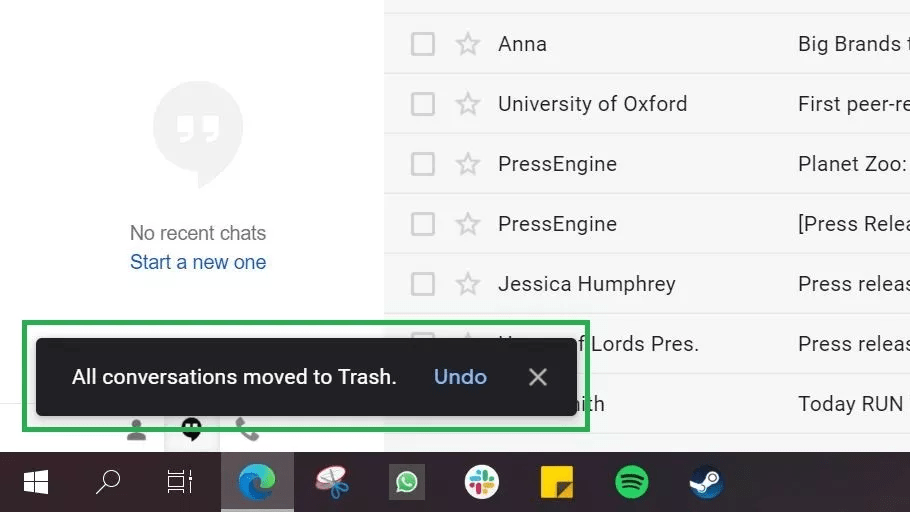Click Undo in the Trash notification
Image resolution: width=910 pixels, height=512 pixels.
click(460, 377)
